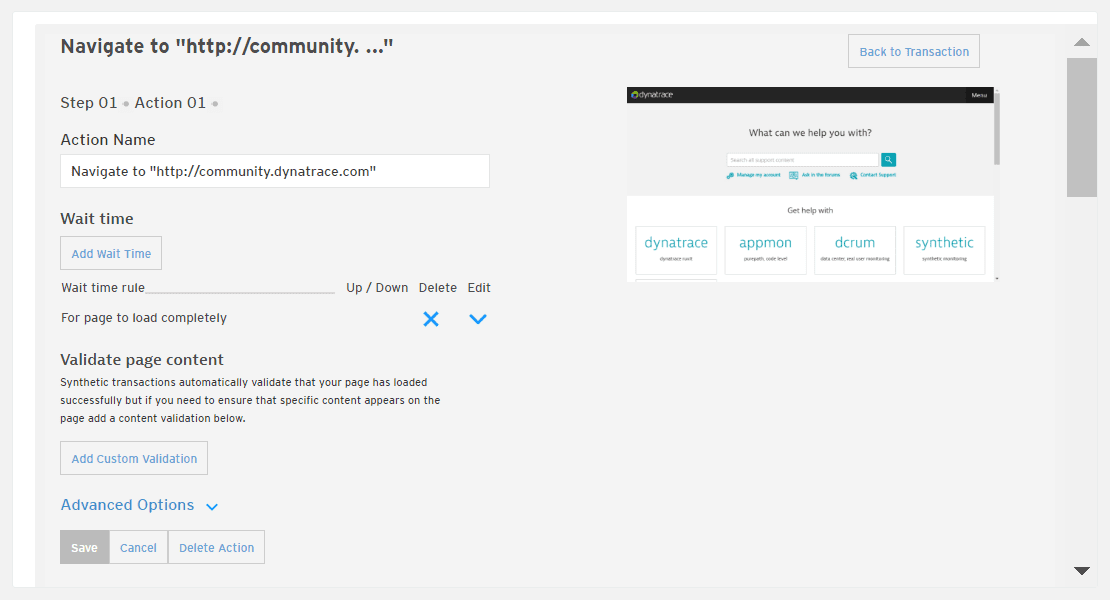Select 'For page to load completely' text
This screenshot has height=600, width=1110.
click(144, 318)
